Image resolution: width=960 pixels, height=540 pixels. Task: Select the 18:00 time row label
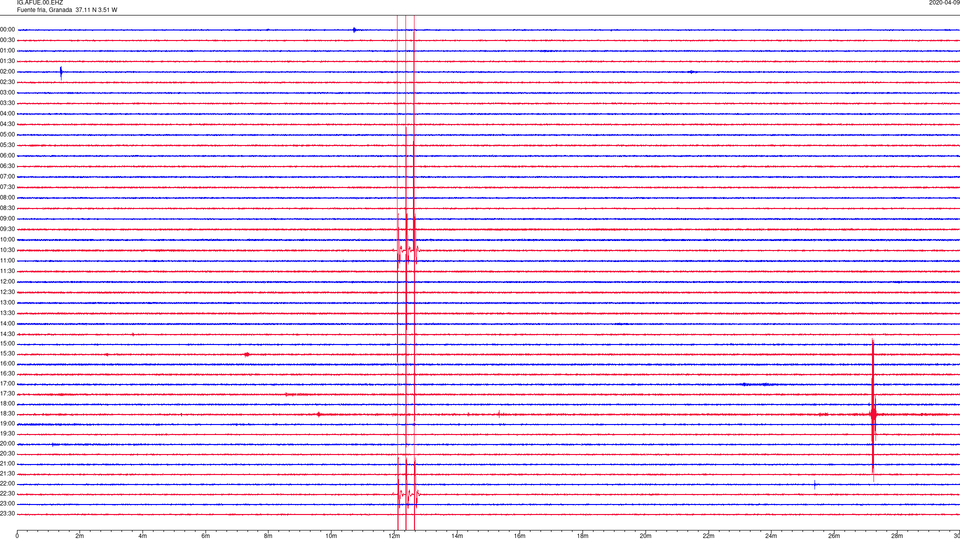click(8, 404)
